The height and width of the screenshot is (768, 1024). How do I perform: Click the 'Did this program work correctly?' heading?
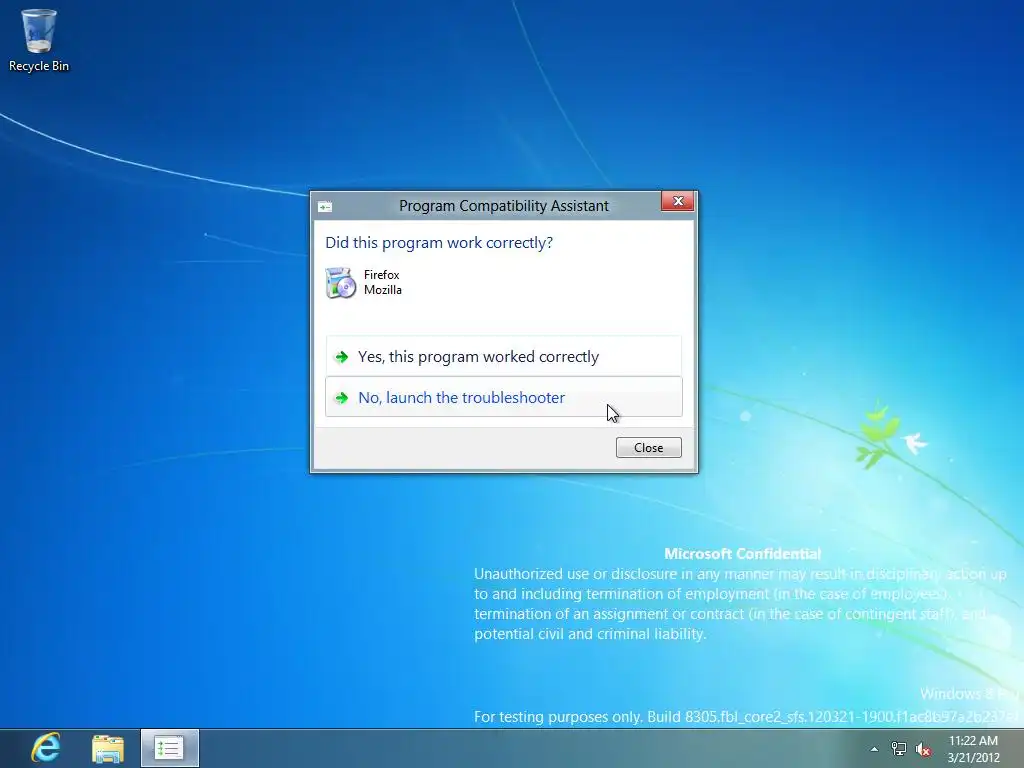point(439,243)
